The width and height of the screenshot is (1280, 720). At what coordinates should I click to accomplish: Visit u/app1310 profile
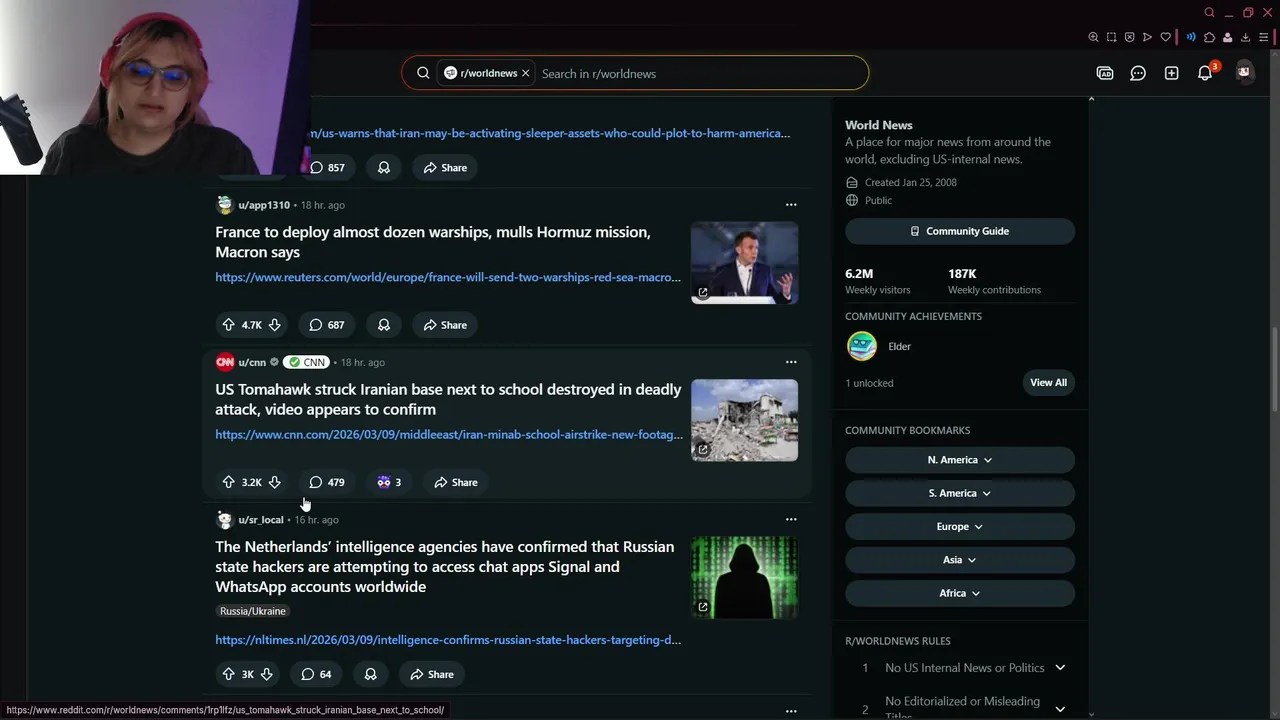(264, 205)
